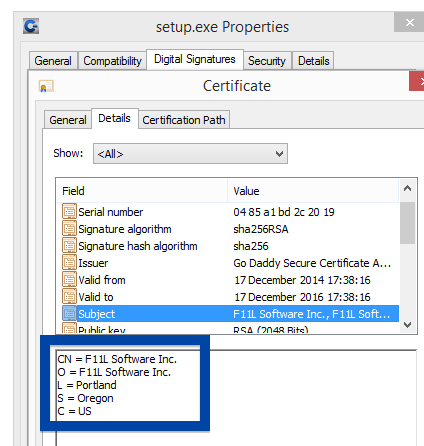The height and width of the screenshot is (446, 424).
Task: Switch to General tab of setup.exe Properties
Action: pos(53,61)
